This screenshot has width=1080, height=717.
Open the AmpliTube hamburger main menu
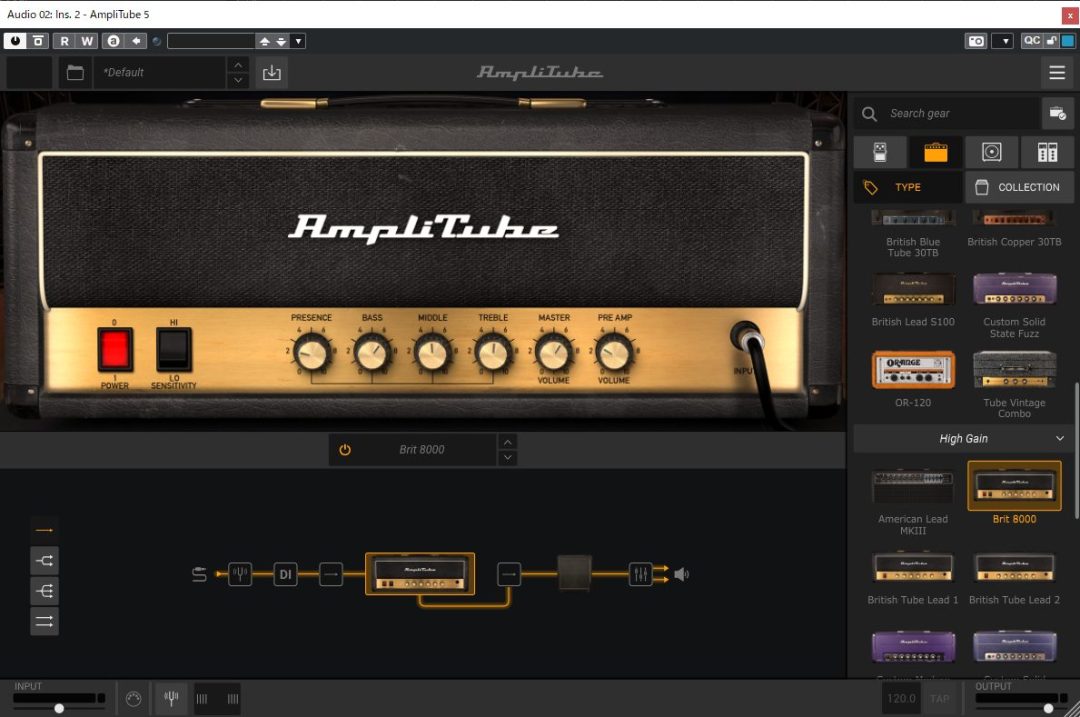(x=1057, y=72)
